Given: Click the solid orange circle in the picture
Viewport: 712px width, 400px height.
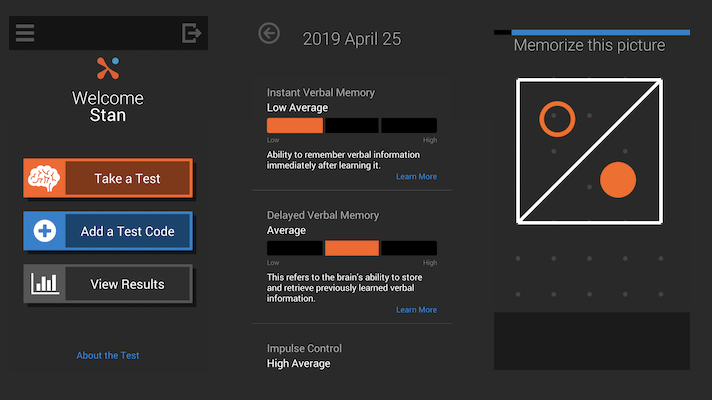Looking at the screenshot, I should coord(618,180).
